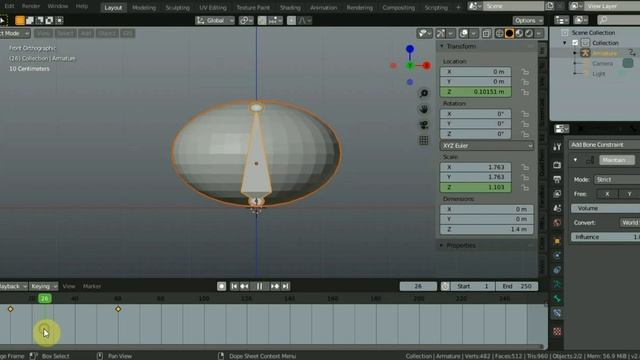The height and width of the screenshot is (360, 640).
Task: Toggle camera view icon in viewport
Action: point(424,125)
